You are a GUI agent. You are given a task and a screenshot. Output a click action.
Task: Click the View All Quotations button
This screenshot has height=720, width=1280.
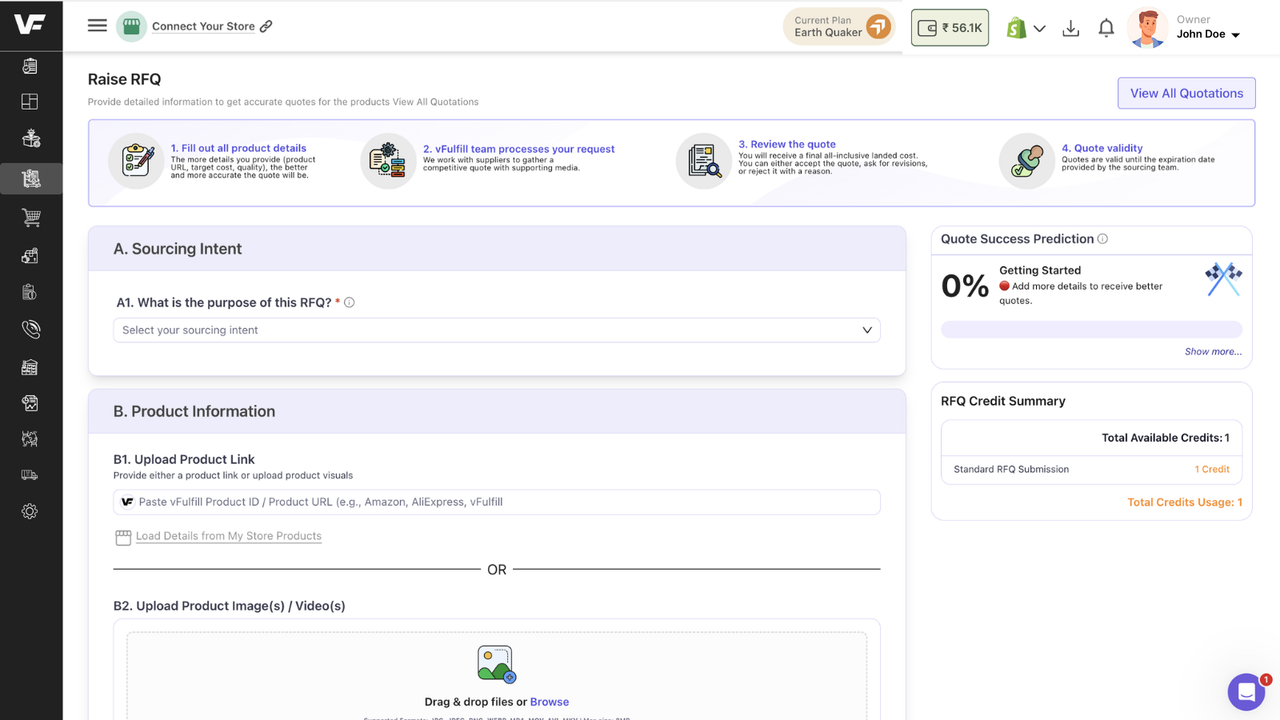(1186, 93)
